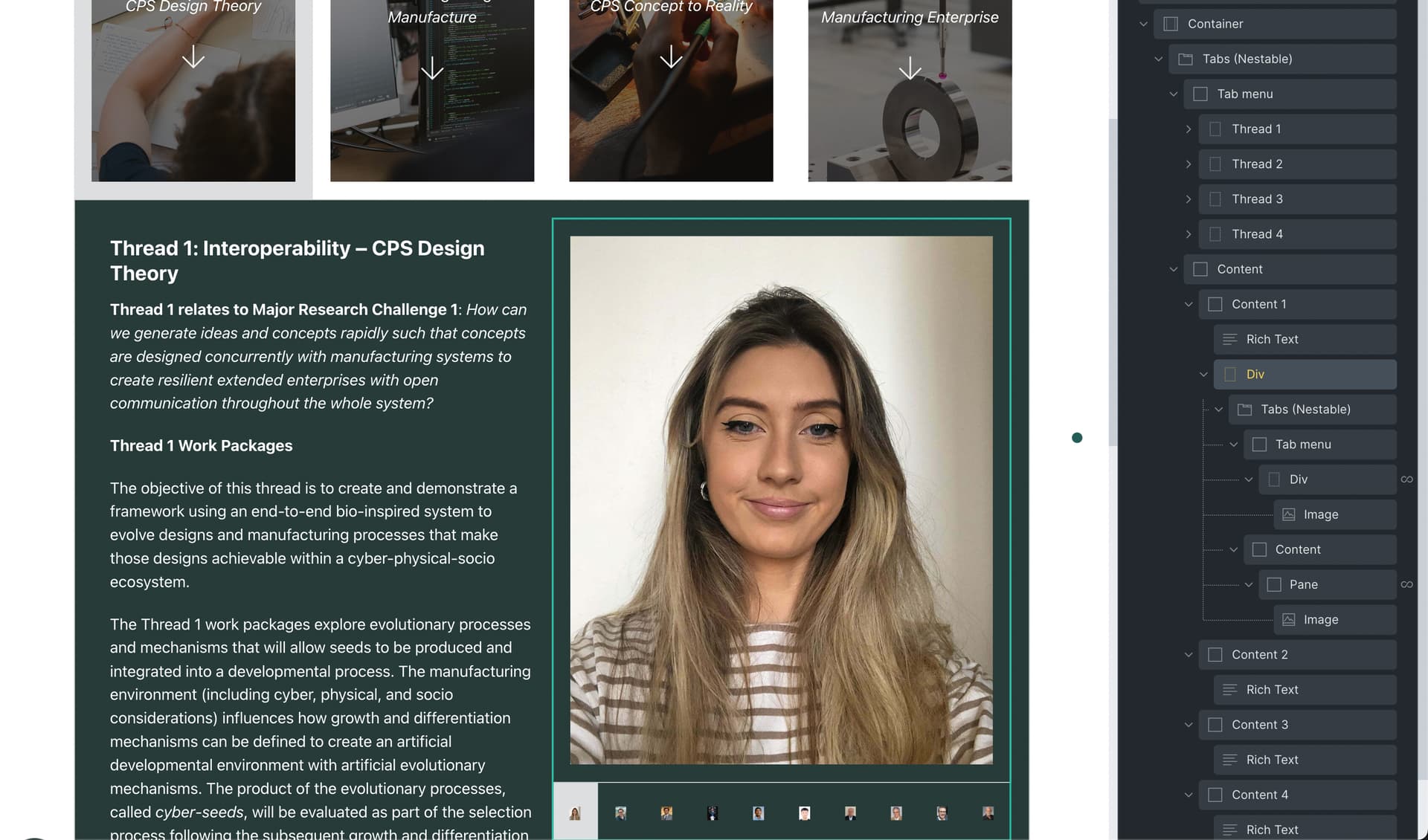Select the top-level 'Content' label above Content 1

point(1239,269)
